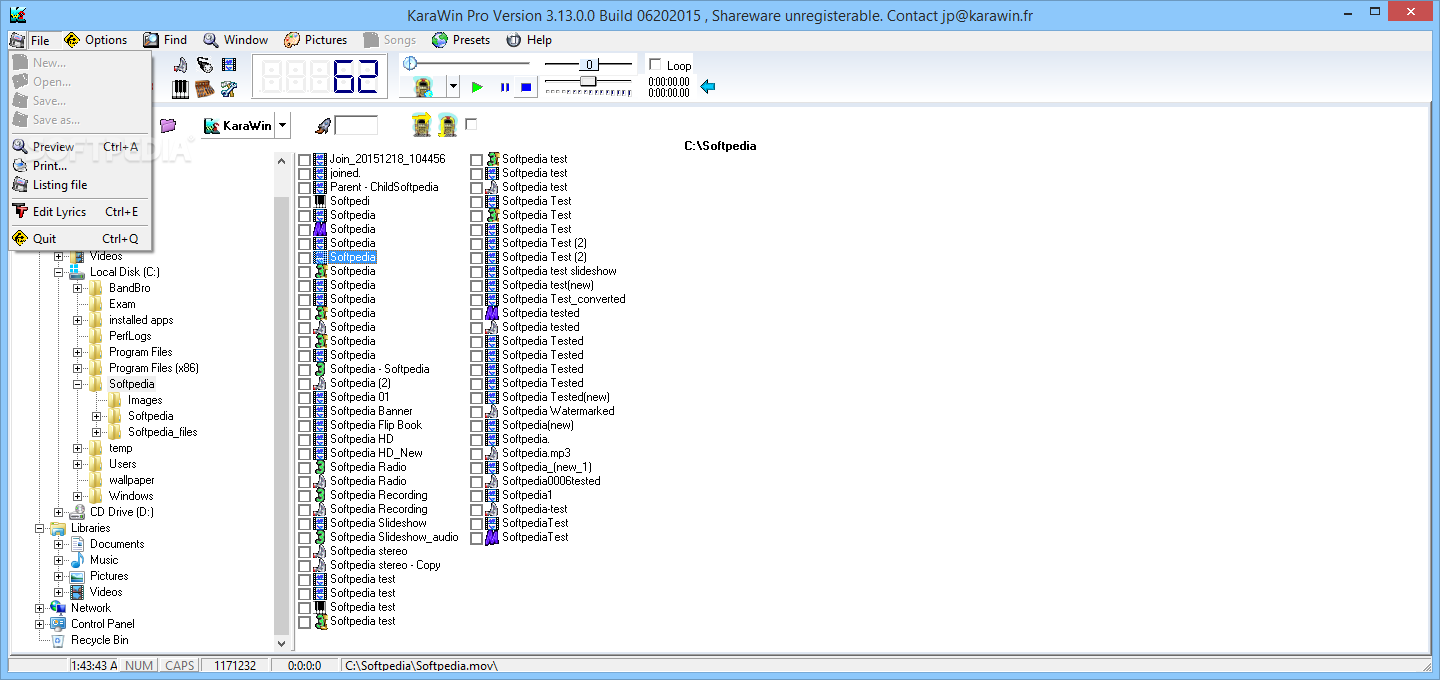The image size is (1440, 680).
Task: Click the Print printer icon in File menu
Action: (20, 166)
